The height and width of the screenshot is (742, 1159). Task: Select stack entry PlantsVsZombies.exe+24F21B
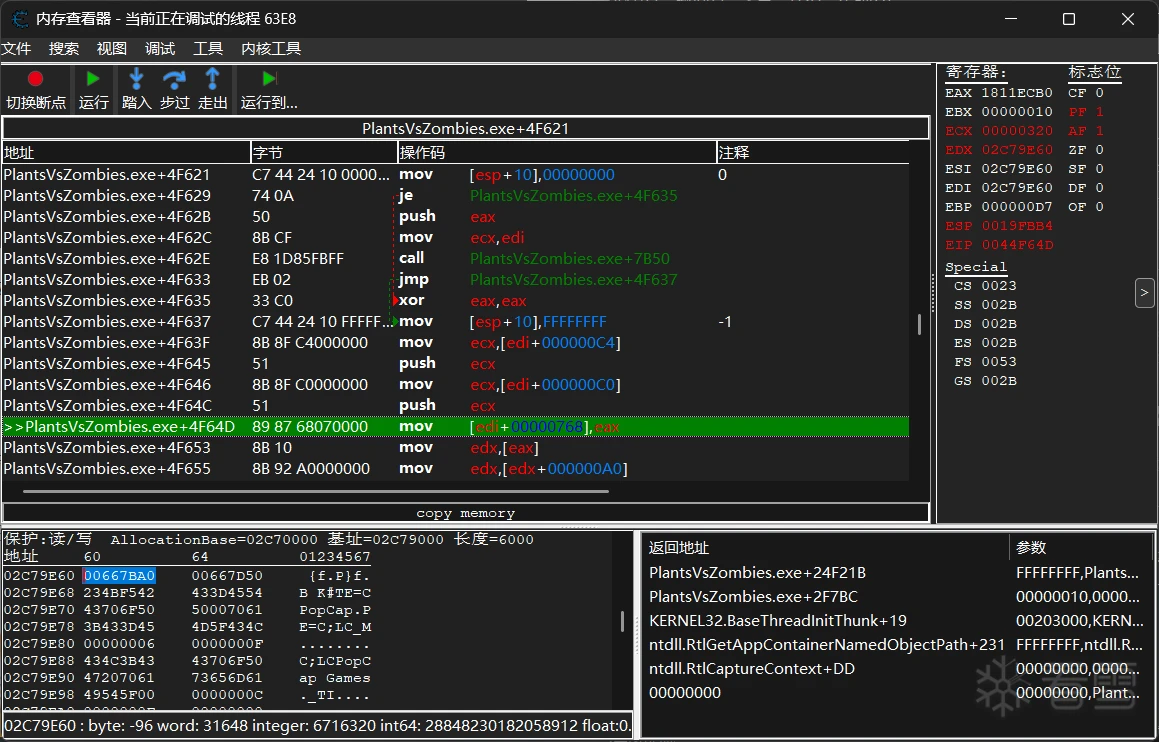pyautogui.click(x=757, y=573)
